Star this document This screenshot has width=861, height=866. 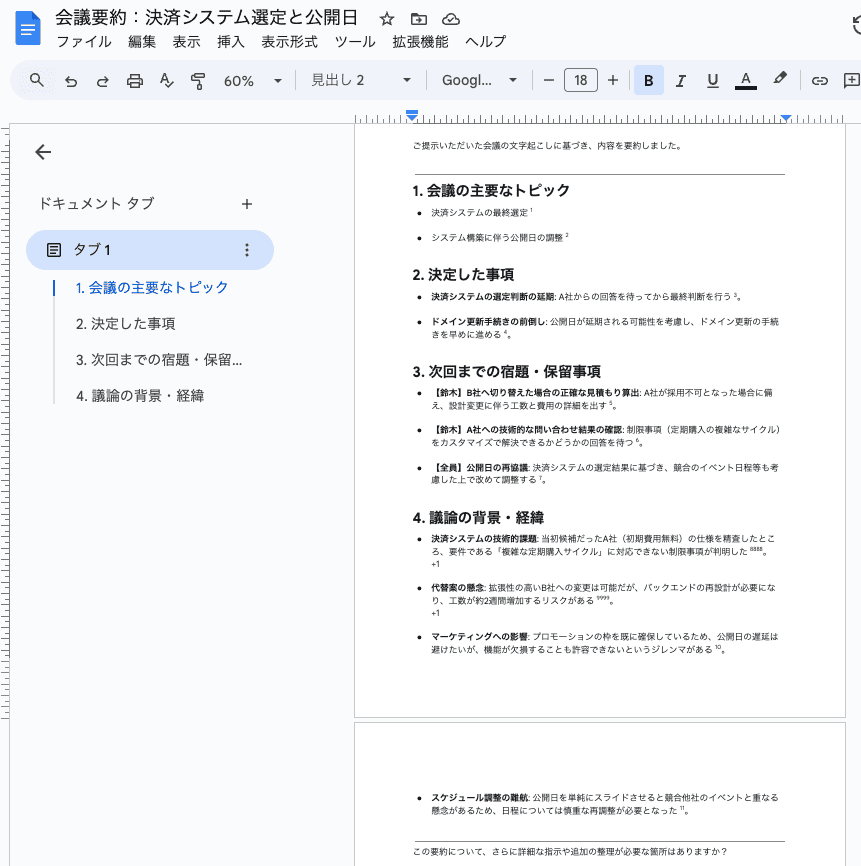coord(387,19)
